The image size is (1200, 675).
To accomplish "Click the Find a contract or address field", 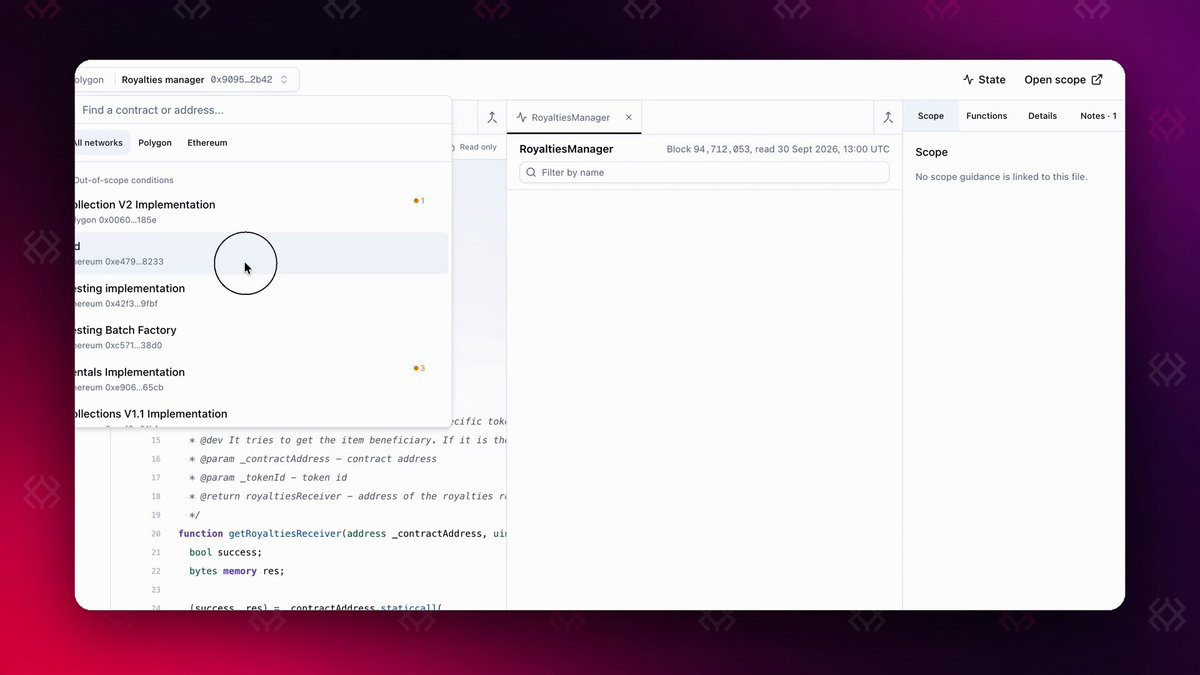I will (x=262, y=110).
